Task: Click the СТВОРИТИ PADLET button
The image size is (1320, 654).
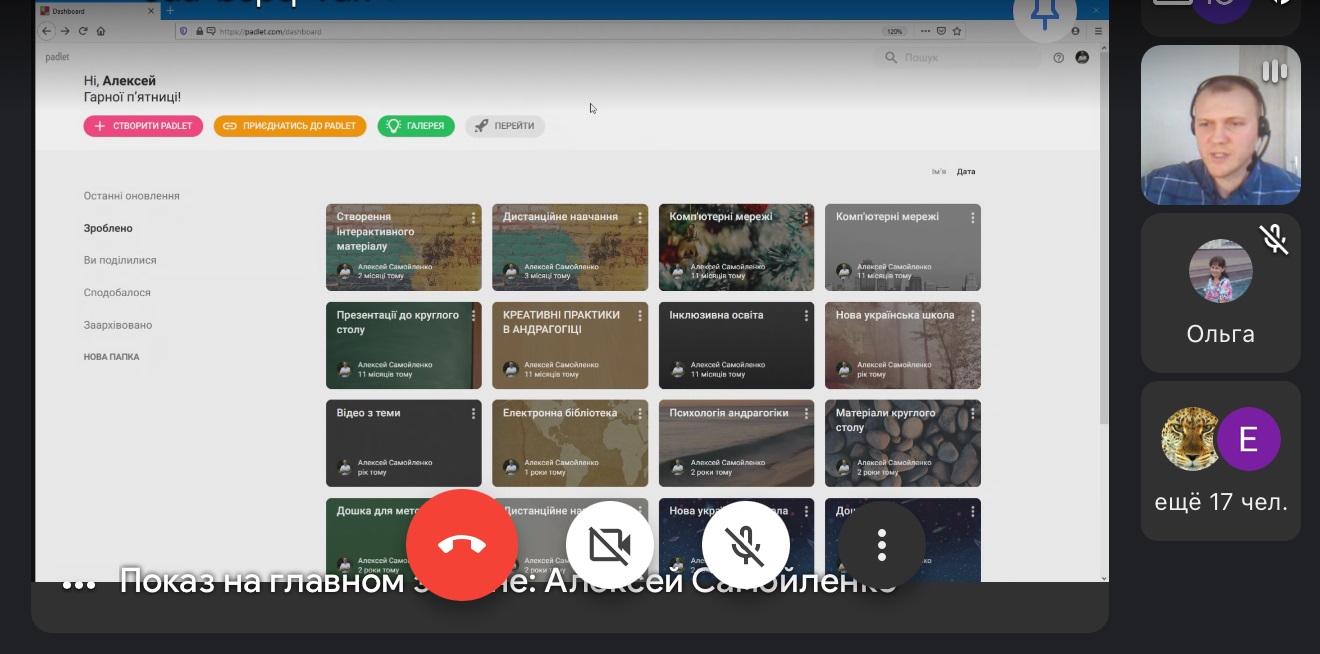Action: [144, 126]
